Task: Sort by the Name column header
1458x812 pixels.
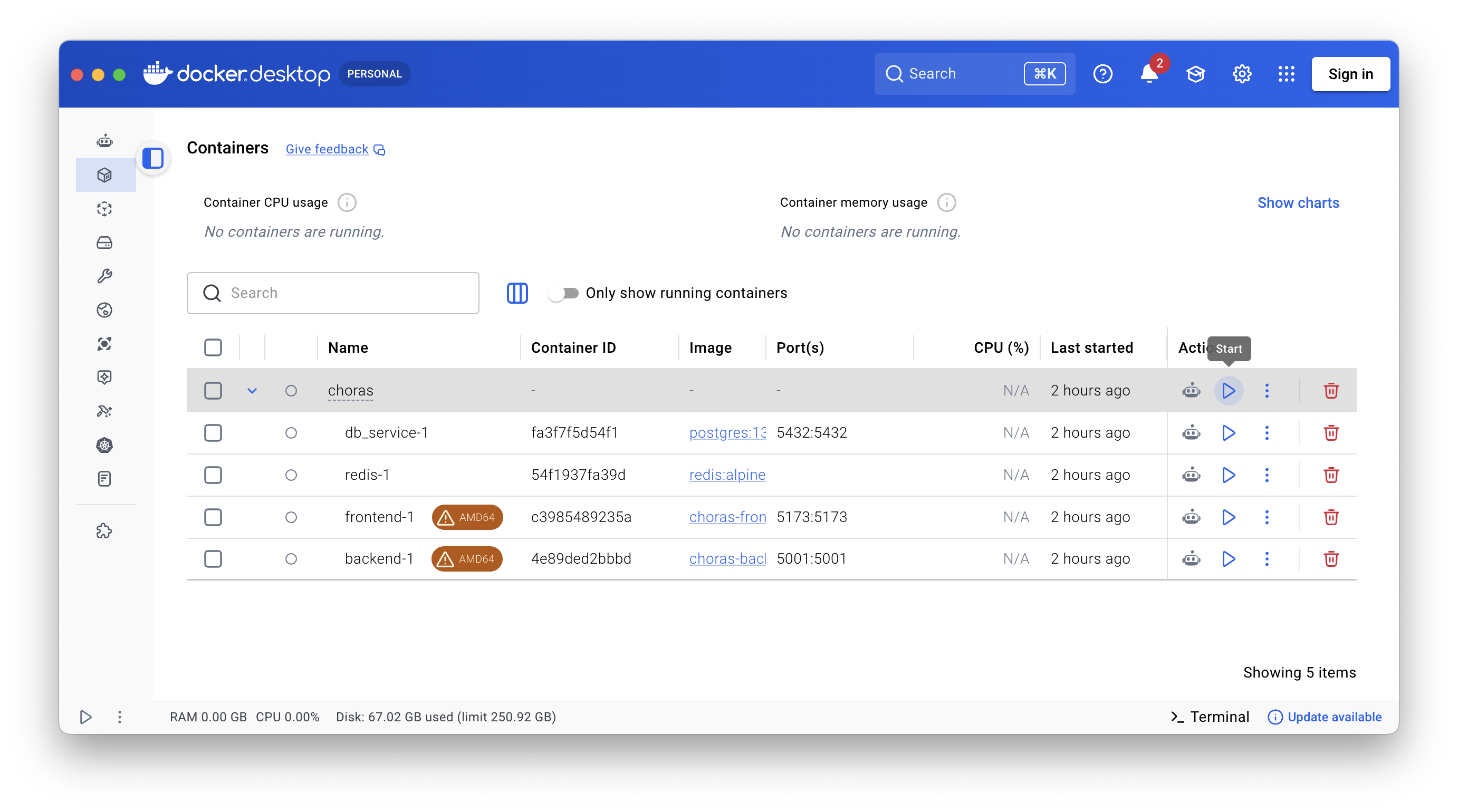Action: tap(348, 347)
